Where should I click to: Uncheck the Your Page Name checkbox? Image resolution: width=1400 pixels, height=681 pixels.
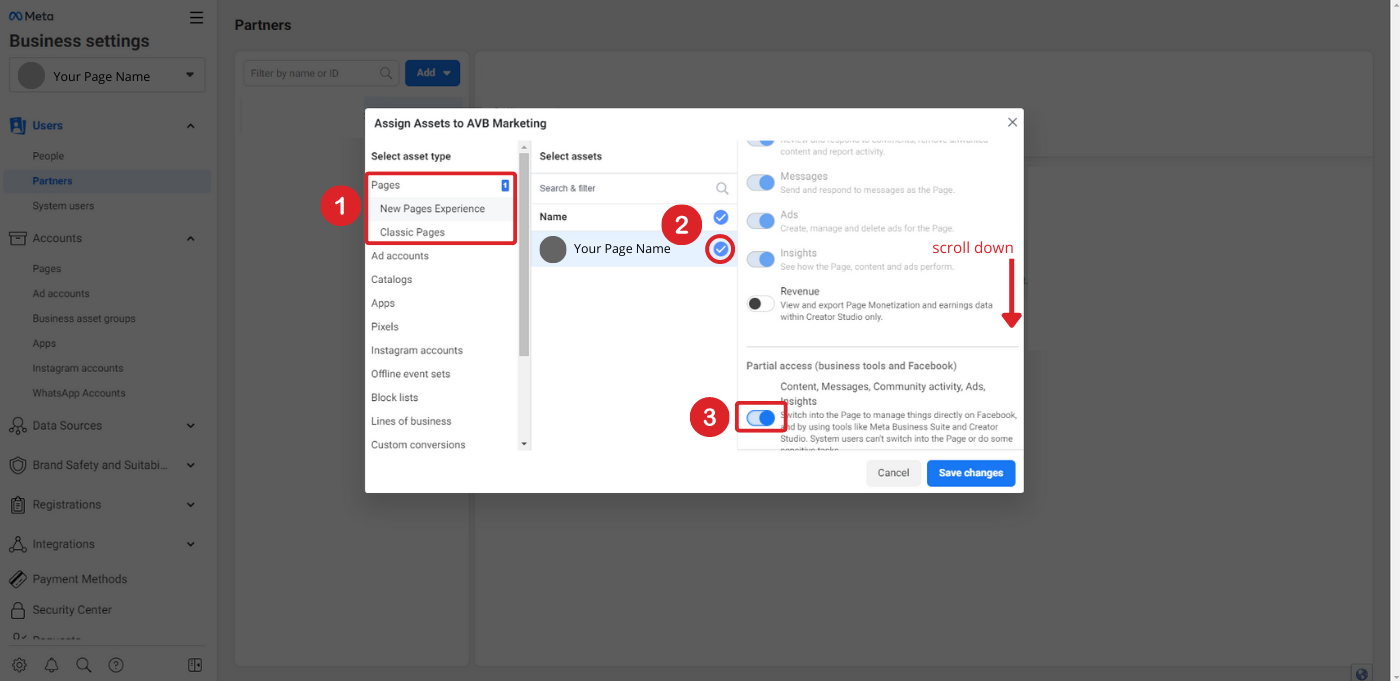coord(720,249)
